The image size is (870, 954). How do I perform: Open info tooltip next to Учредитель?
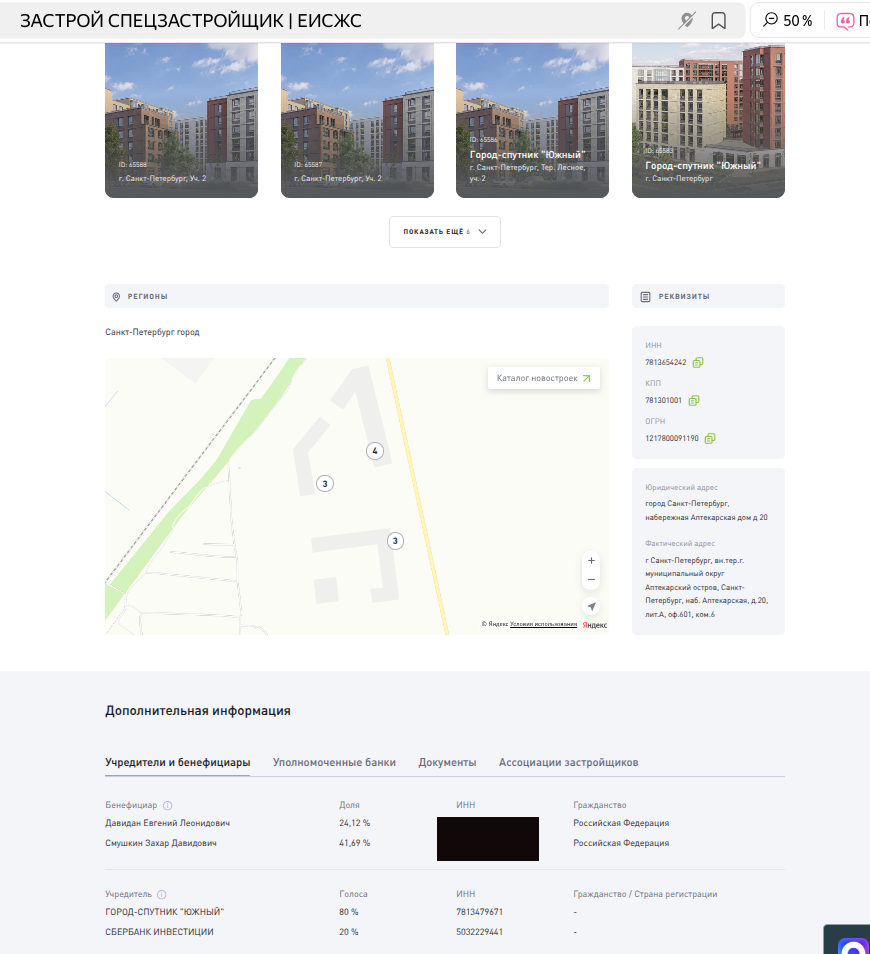click(x=162, y=894)
